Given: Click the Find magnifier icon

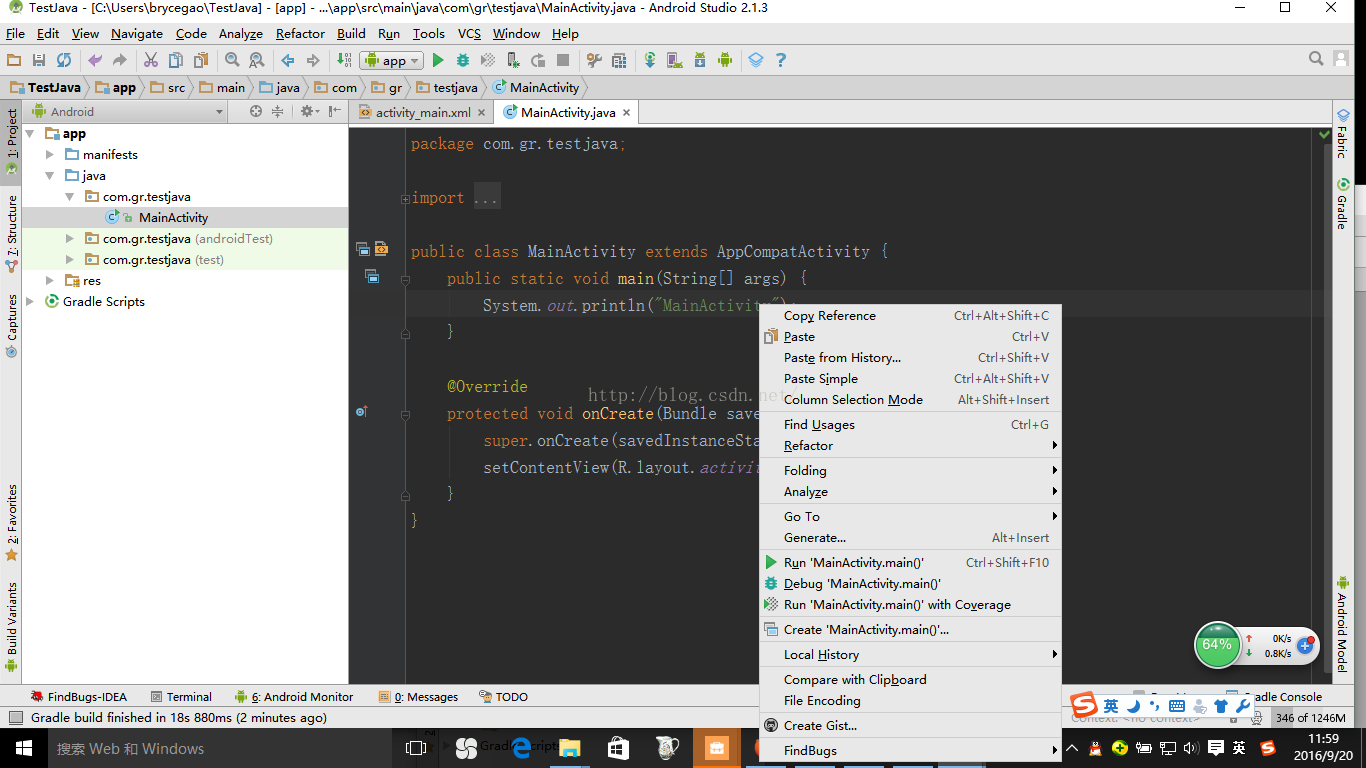Looking at the screenshot, I should (232, 60).
